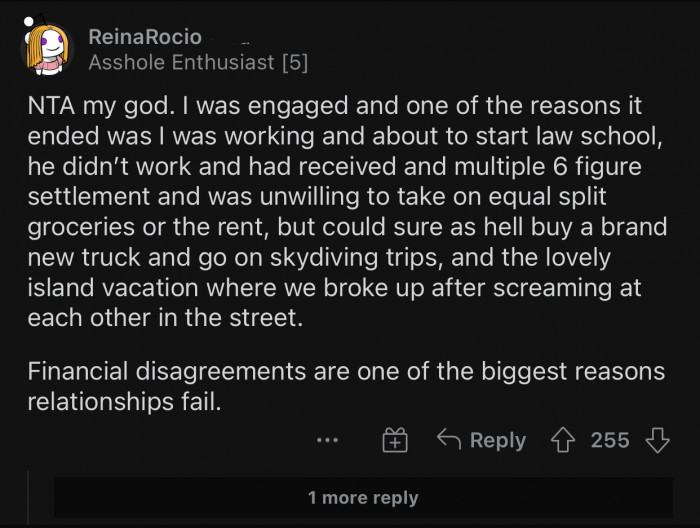The height and width of the screenshot is (528, 700).
Task: Click the phrase 'island vacation' in comment
Action: [x=98, y=288]
